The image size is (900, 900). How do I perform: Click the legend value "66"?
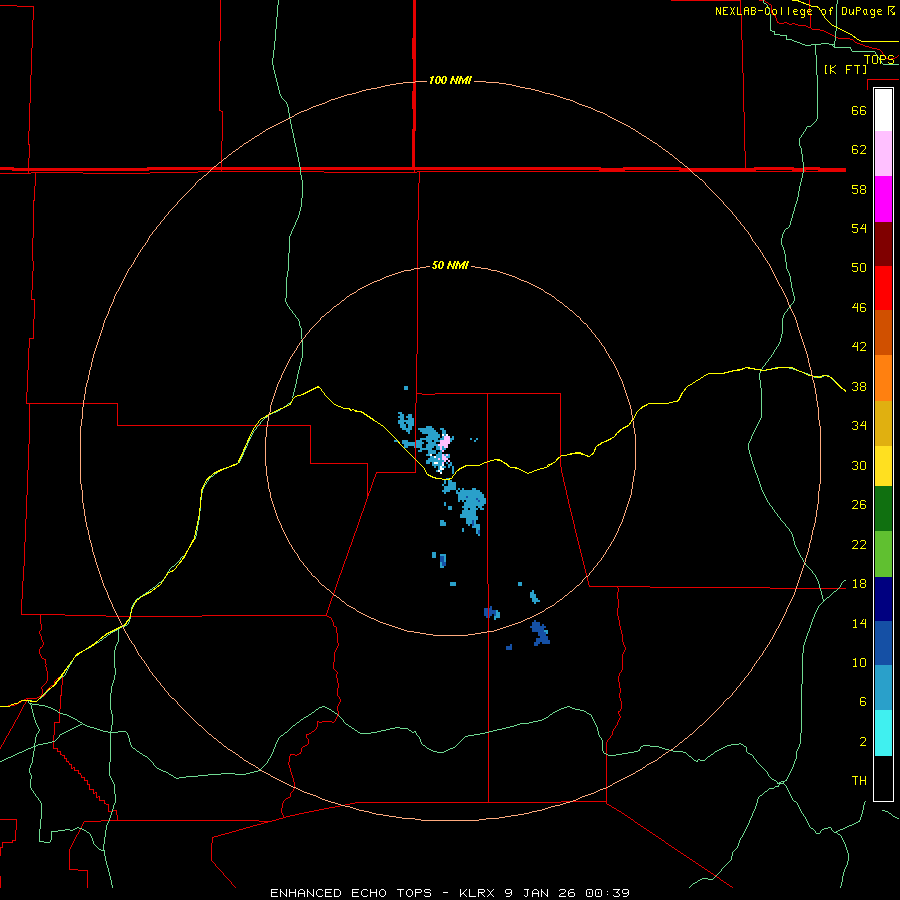(x=859, y=110)
